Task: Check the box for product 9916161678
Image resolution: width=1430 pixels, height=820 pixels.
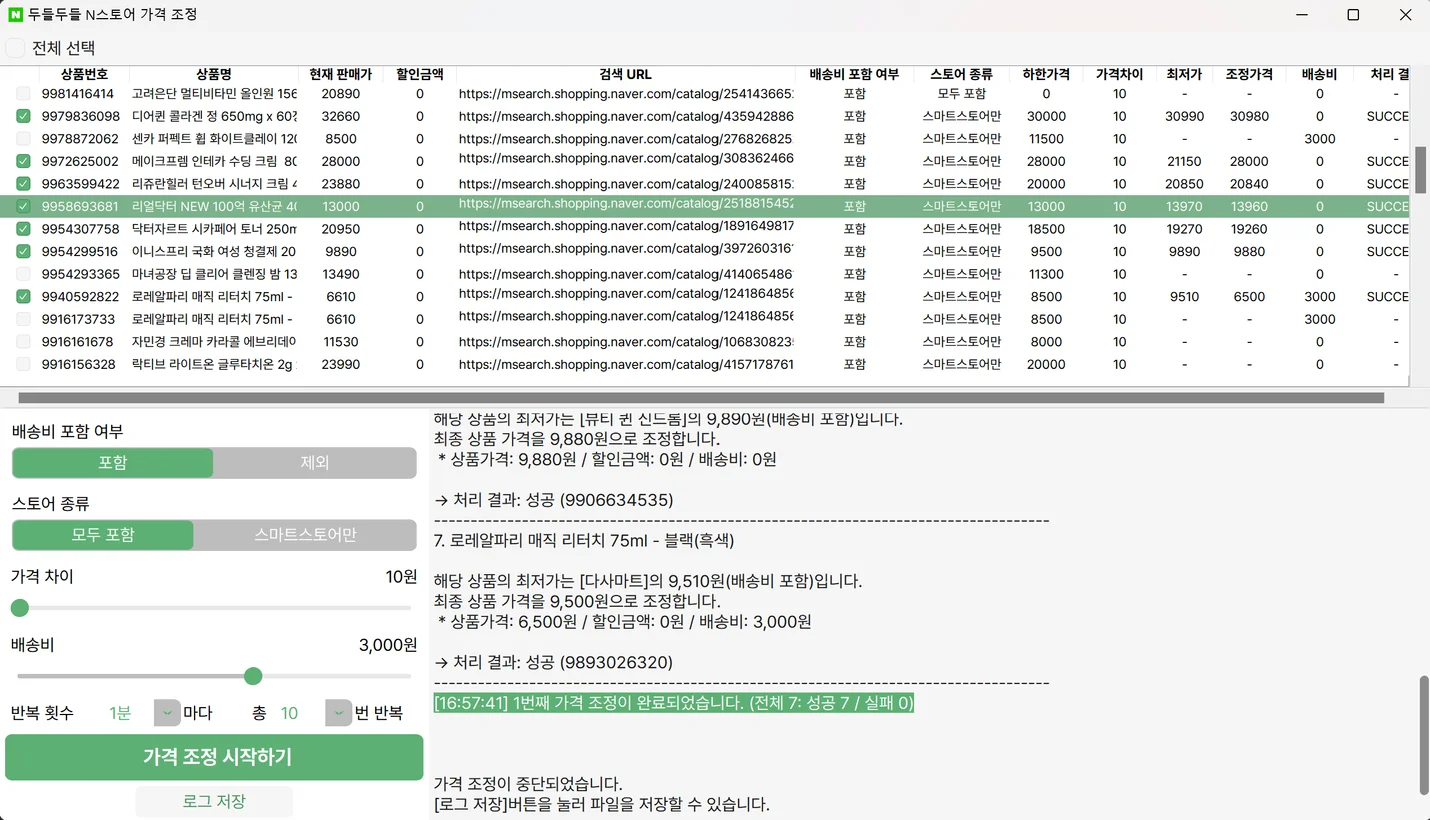Action: 23,342
